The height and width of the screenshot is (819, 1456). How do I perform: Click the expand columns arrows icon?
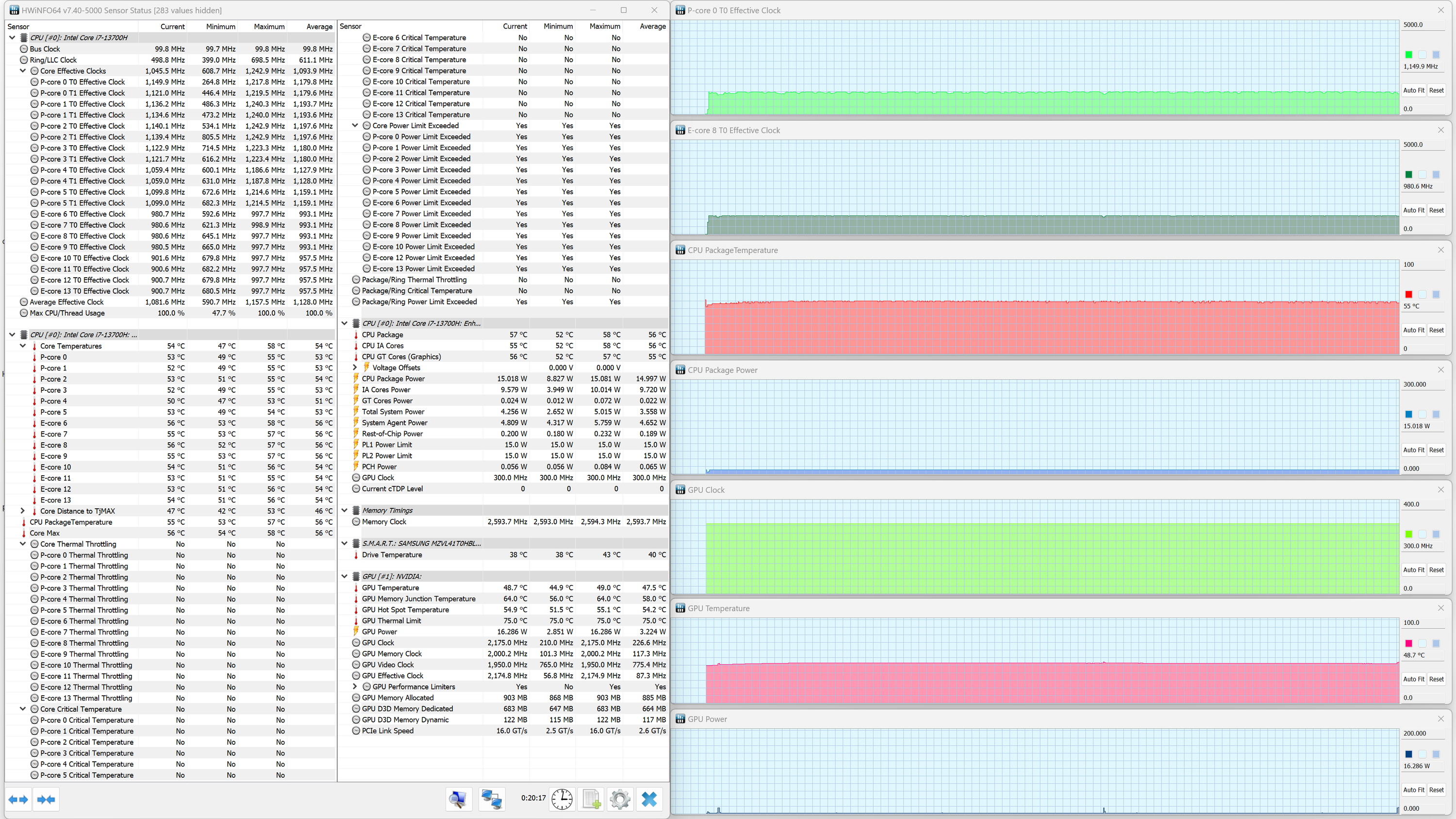tap(18, 799)
